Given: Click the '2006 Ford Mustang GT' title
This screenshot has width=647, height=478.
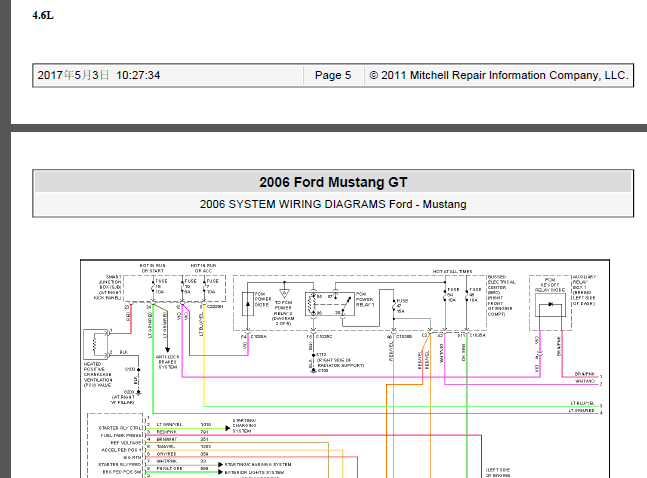Looking at the screenshot, I should point(333,182).
